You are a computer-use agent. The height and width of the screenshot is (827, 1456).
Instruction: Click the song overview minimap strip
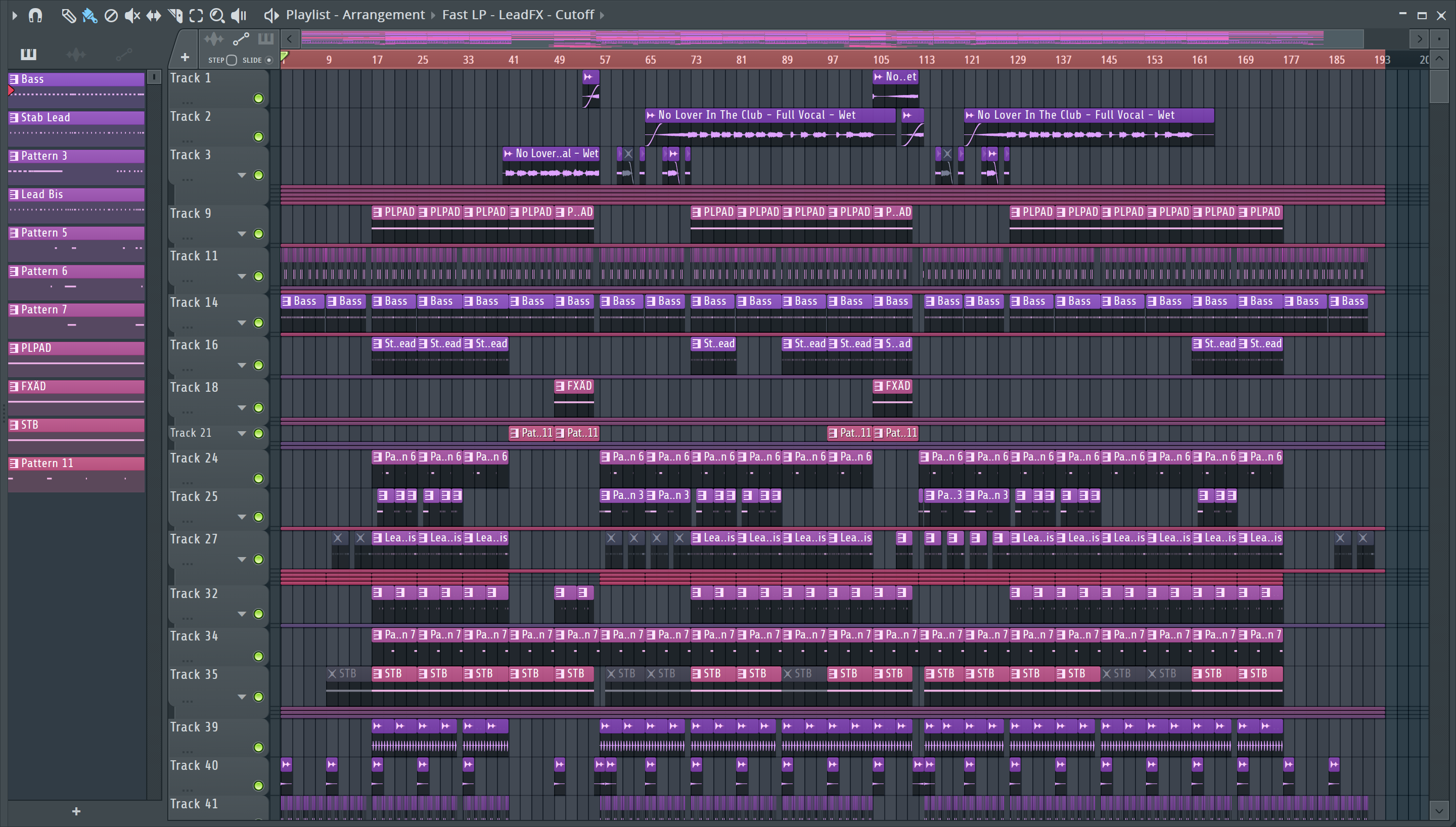[832, 38]
